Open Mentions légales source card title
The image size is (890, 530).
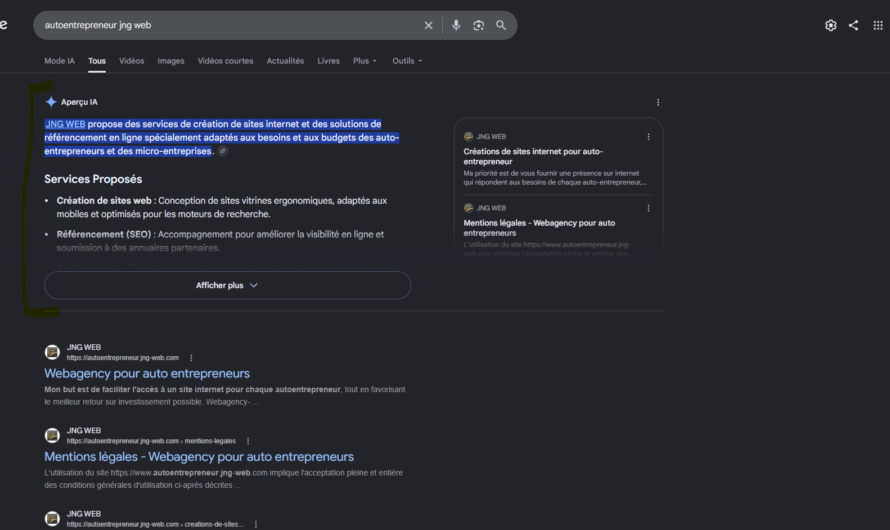tap(539, 228)
